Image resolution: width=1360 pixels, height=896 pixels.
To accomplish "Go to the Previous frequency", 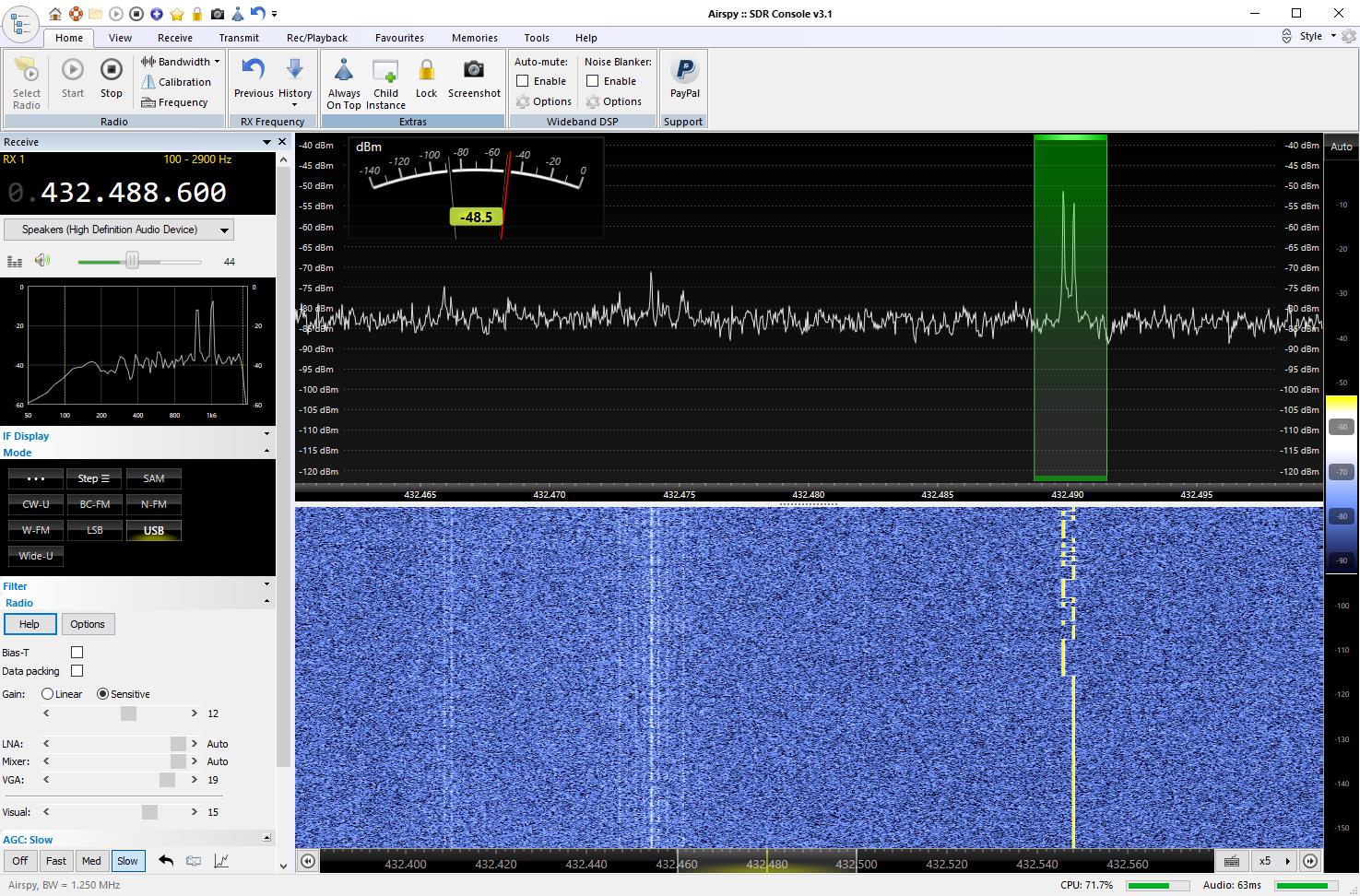I will (x=254, y=71).
